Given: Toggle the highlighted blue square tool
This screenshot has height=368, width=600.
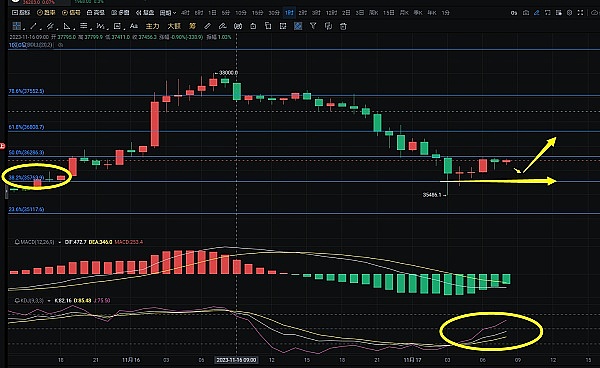Looking at the screenshot, I should click(x=298, y=26).
